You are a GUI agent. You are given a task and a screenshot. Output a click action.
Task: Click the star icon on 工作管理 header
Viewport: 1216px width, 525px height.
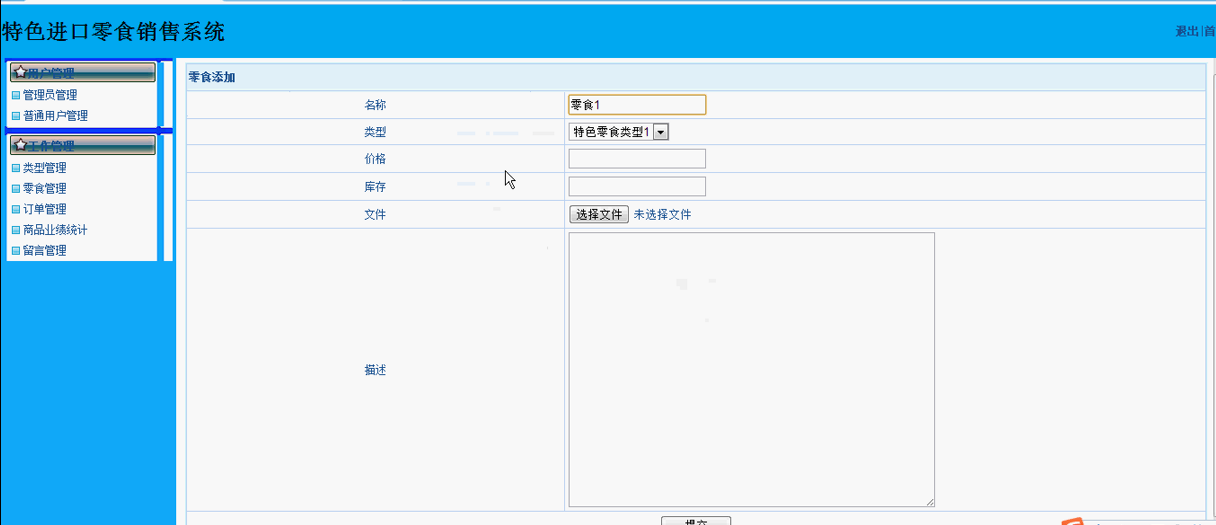(20, 145)
